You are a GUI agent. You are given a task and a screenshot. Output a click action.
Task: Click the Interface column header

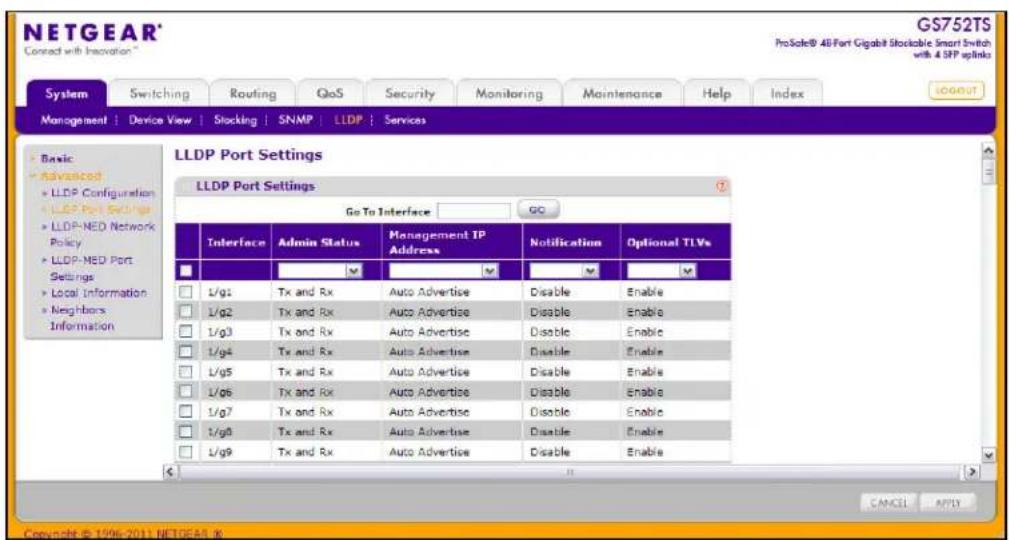[x=236, y=242]
